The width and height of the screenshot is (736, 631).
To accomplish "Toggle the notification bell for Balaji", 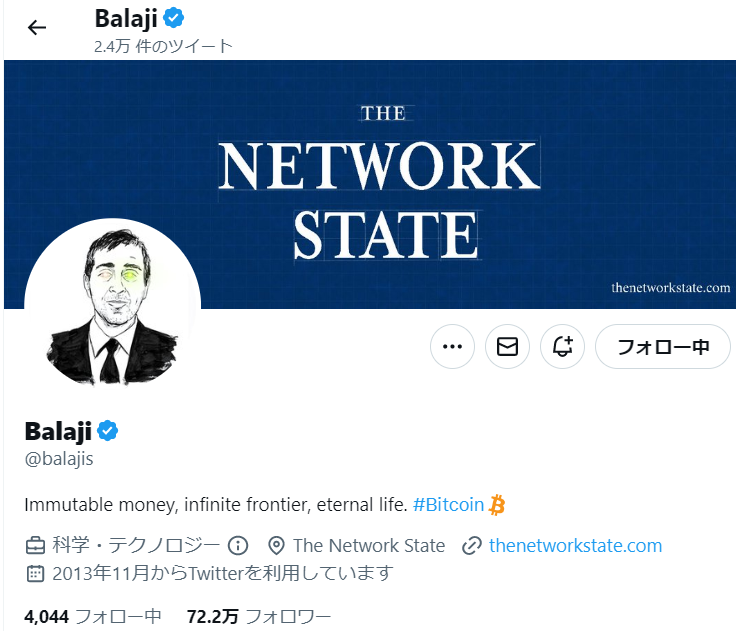I will [562, 347].
